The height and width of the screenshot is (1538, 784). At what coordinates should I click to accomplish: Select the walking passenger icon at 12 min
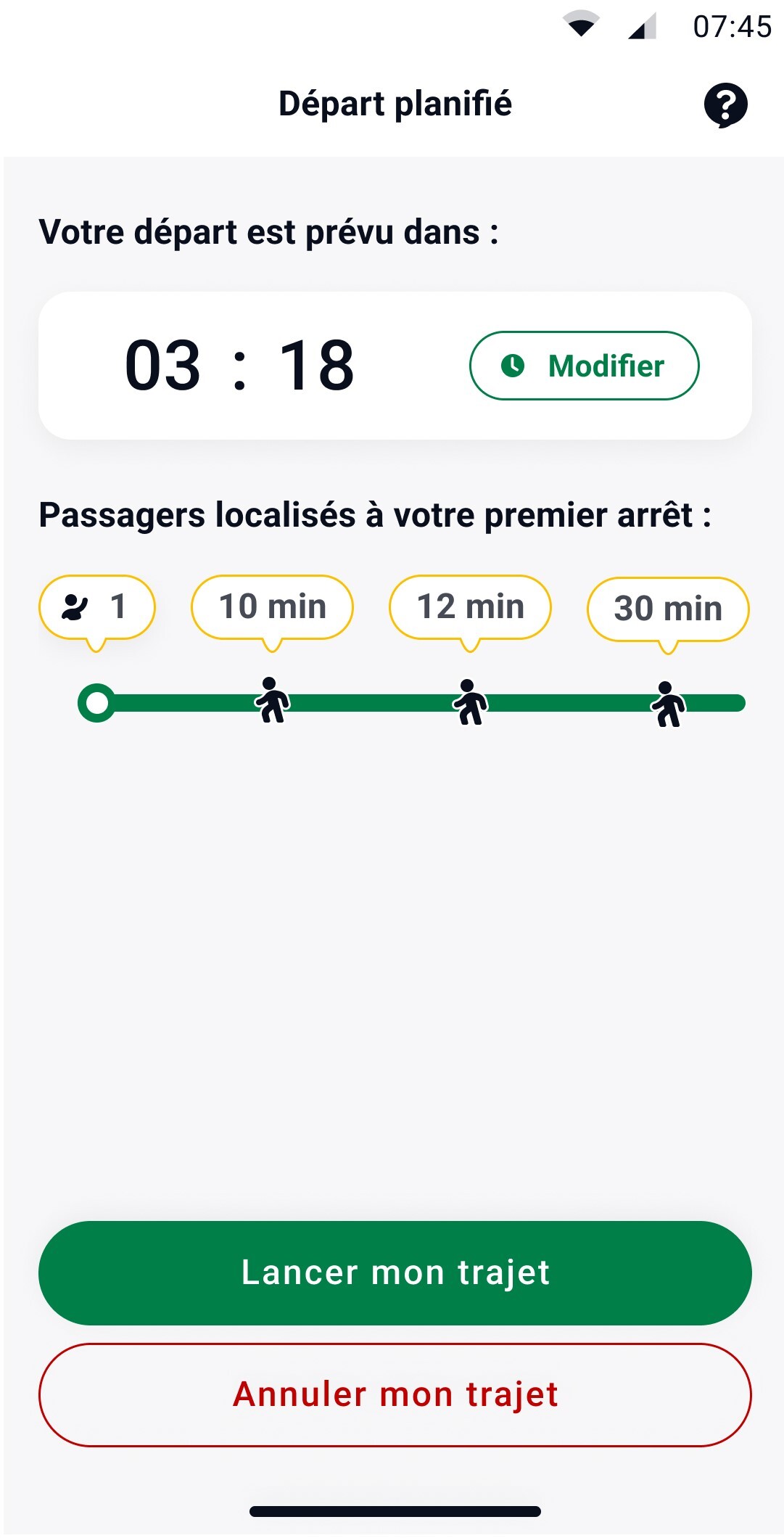point(470,702)
